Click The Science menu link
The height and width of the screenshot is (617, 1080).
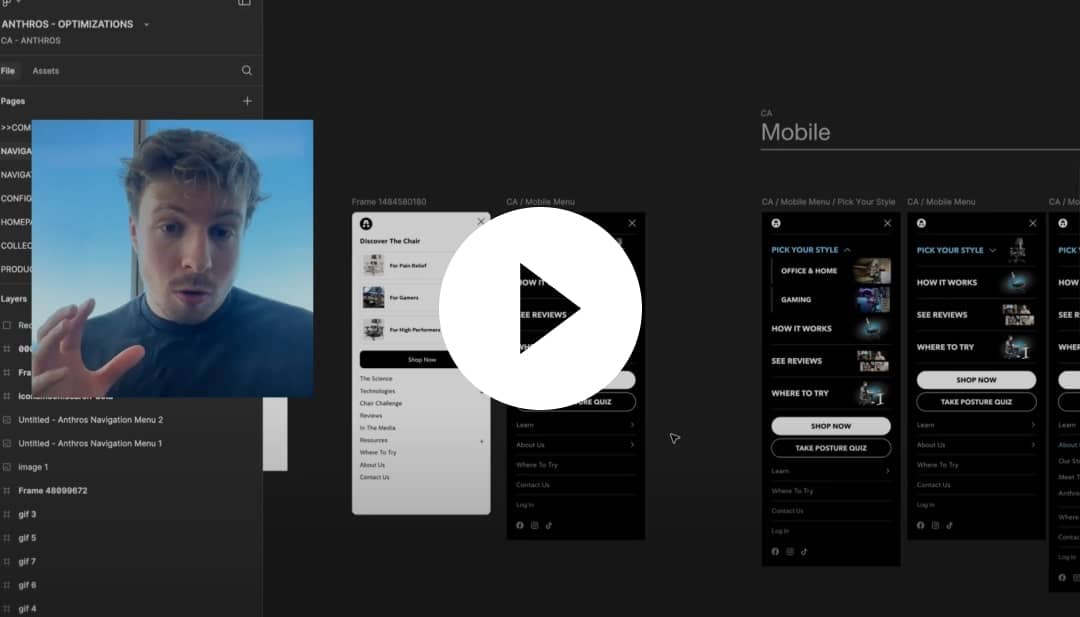376,379
